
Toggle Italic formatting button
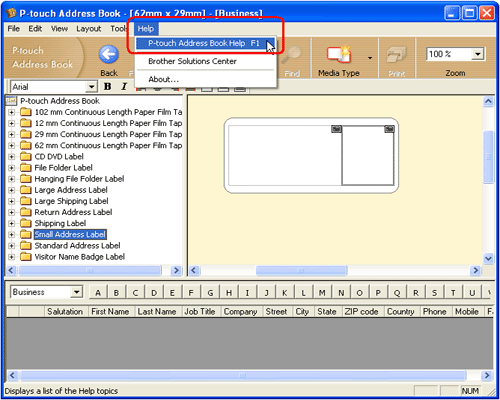[x=124, y=87]
